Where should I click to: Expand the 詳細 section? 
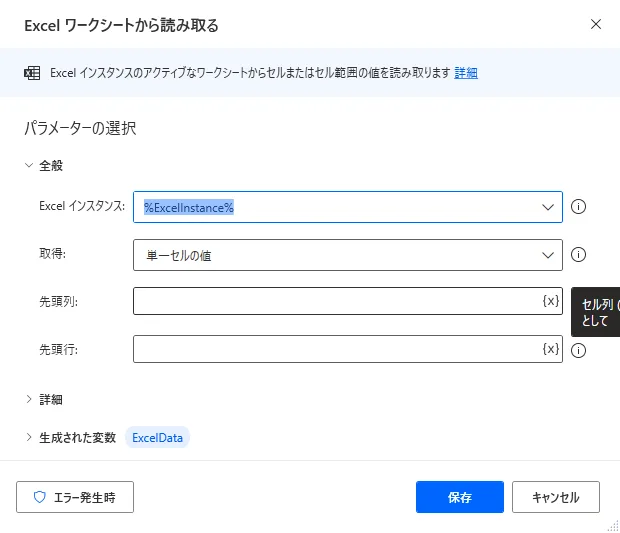click(29, 399)
